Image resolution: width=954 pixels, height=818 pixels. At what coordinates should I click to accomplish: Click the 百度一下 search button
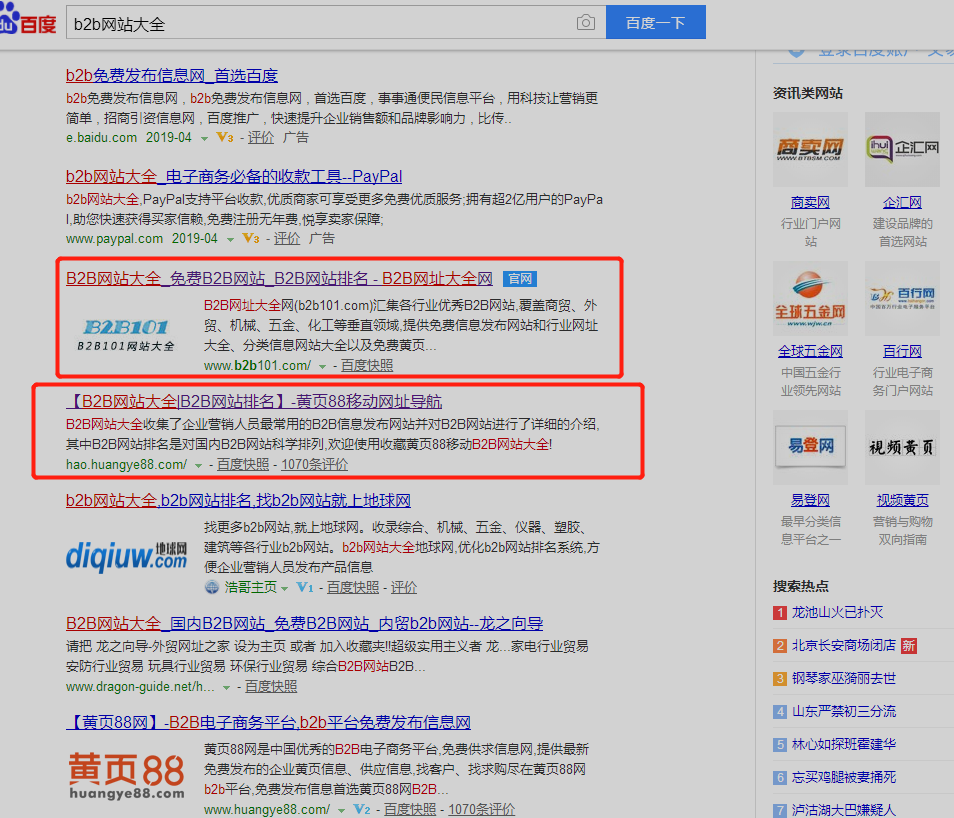pos(656,23)
